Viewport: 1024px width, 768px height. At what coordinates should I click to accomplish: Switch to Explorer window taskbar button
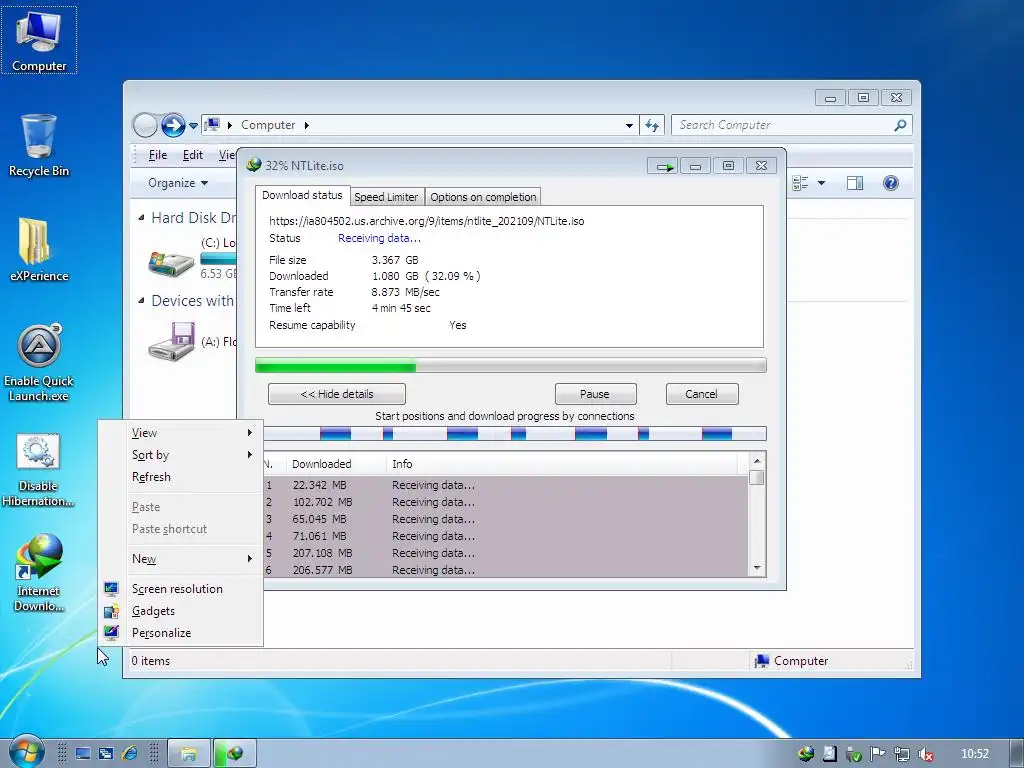tap(189, 754)
